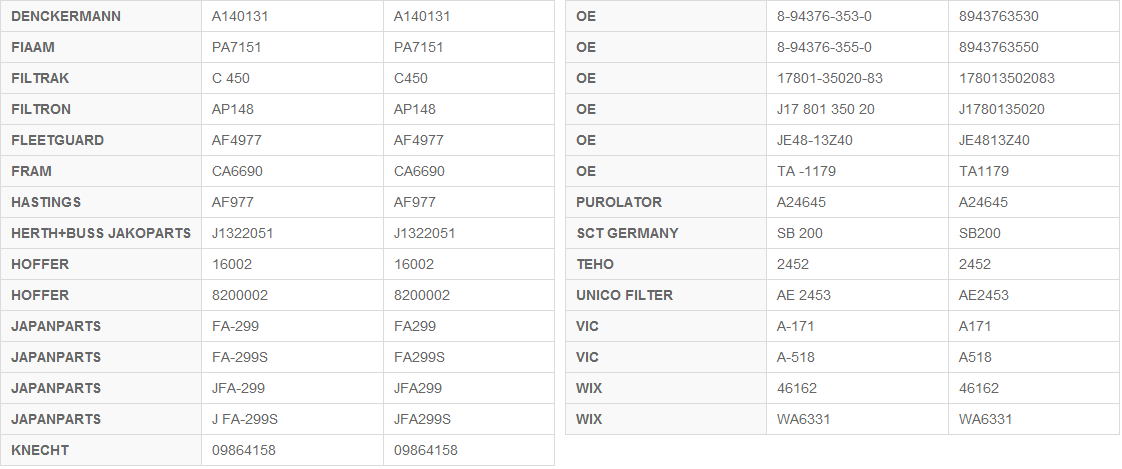Select FILTRON AP148 cell

pos(233,109)
